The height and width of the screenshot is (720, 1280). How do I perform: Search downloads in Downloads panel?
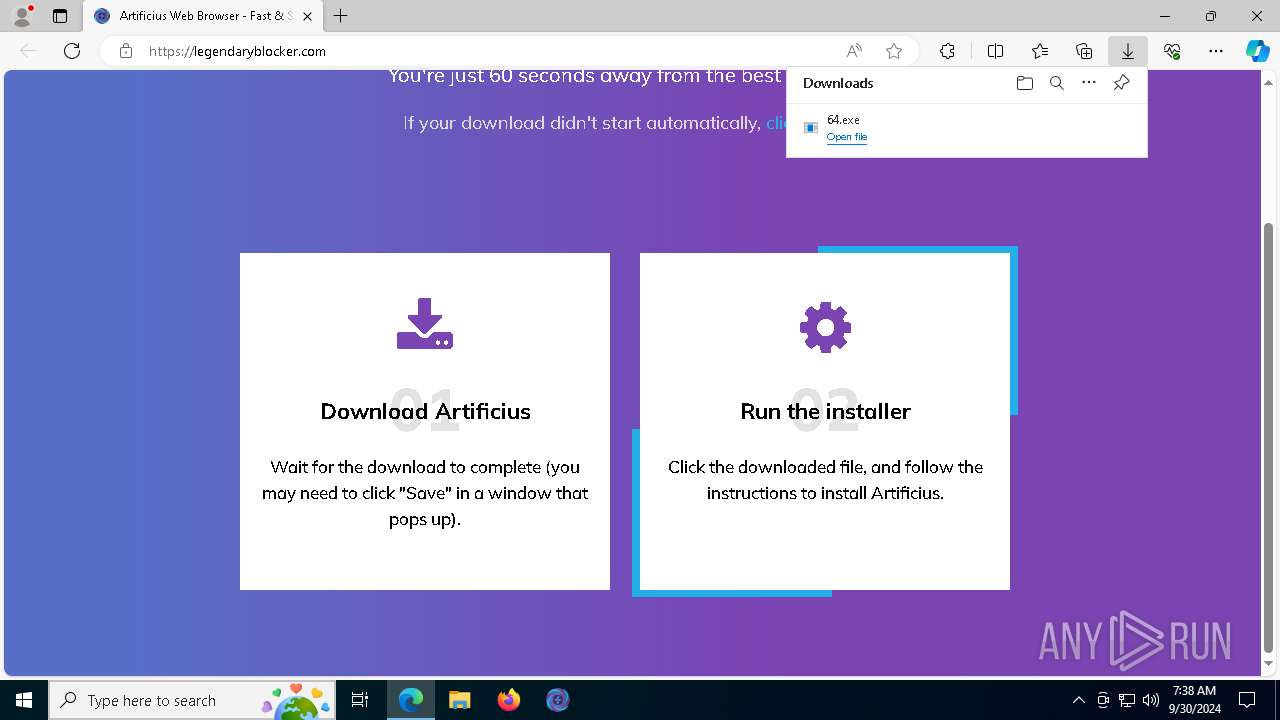coord(1056,83)
